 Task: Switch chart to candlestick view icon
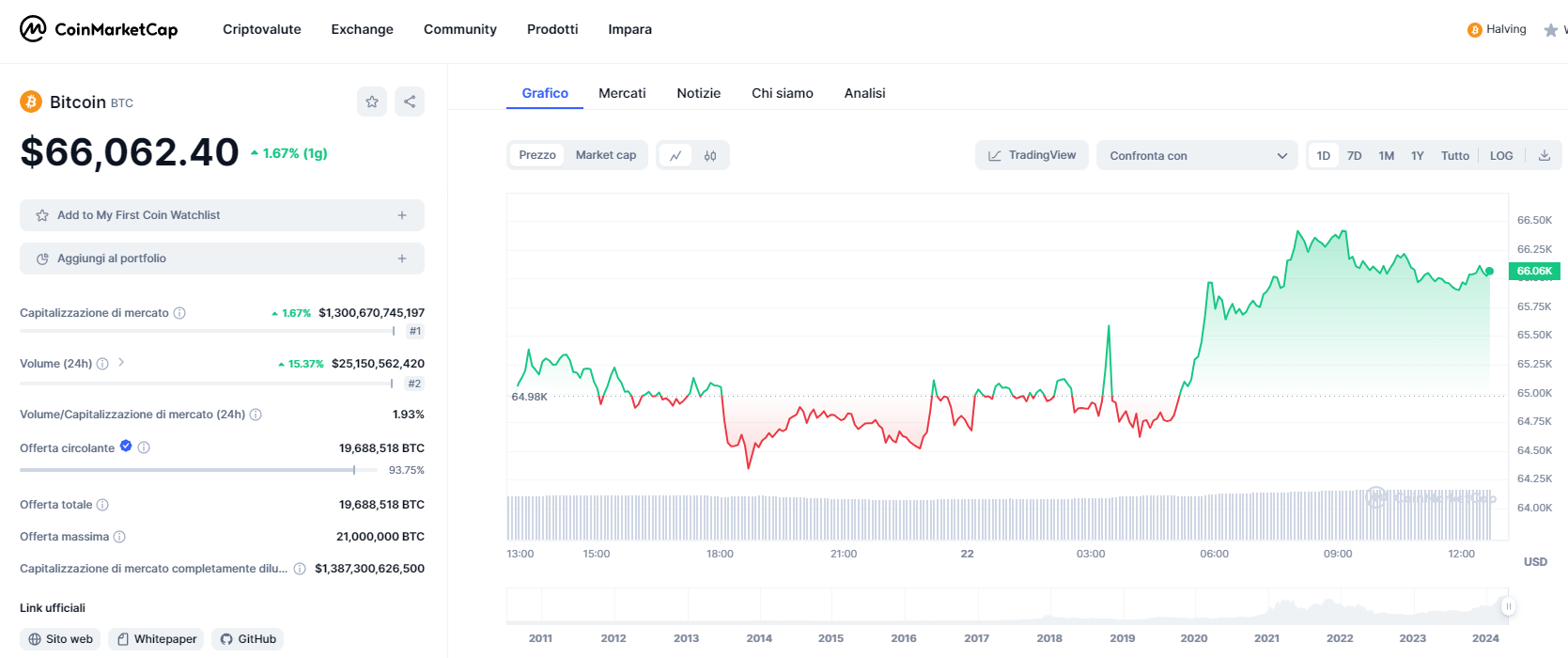(710, 155)
